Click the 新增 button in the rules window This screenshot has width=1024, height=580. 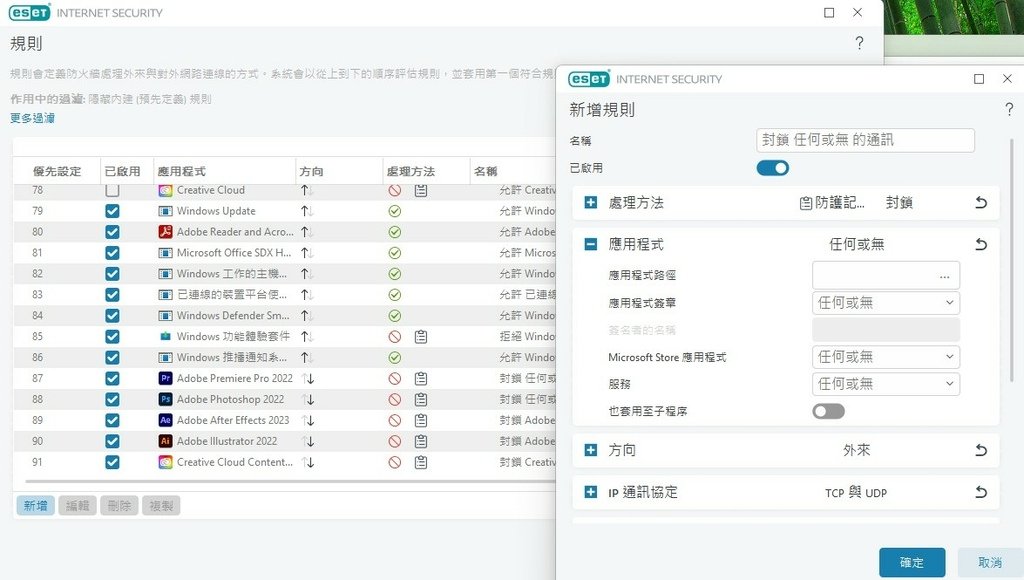(35, 506)
